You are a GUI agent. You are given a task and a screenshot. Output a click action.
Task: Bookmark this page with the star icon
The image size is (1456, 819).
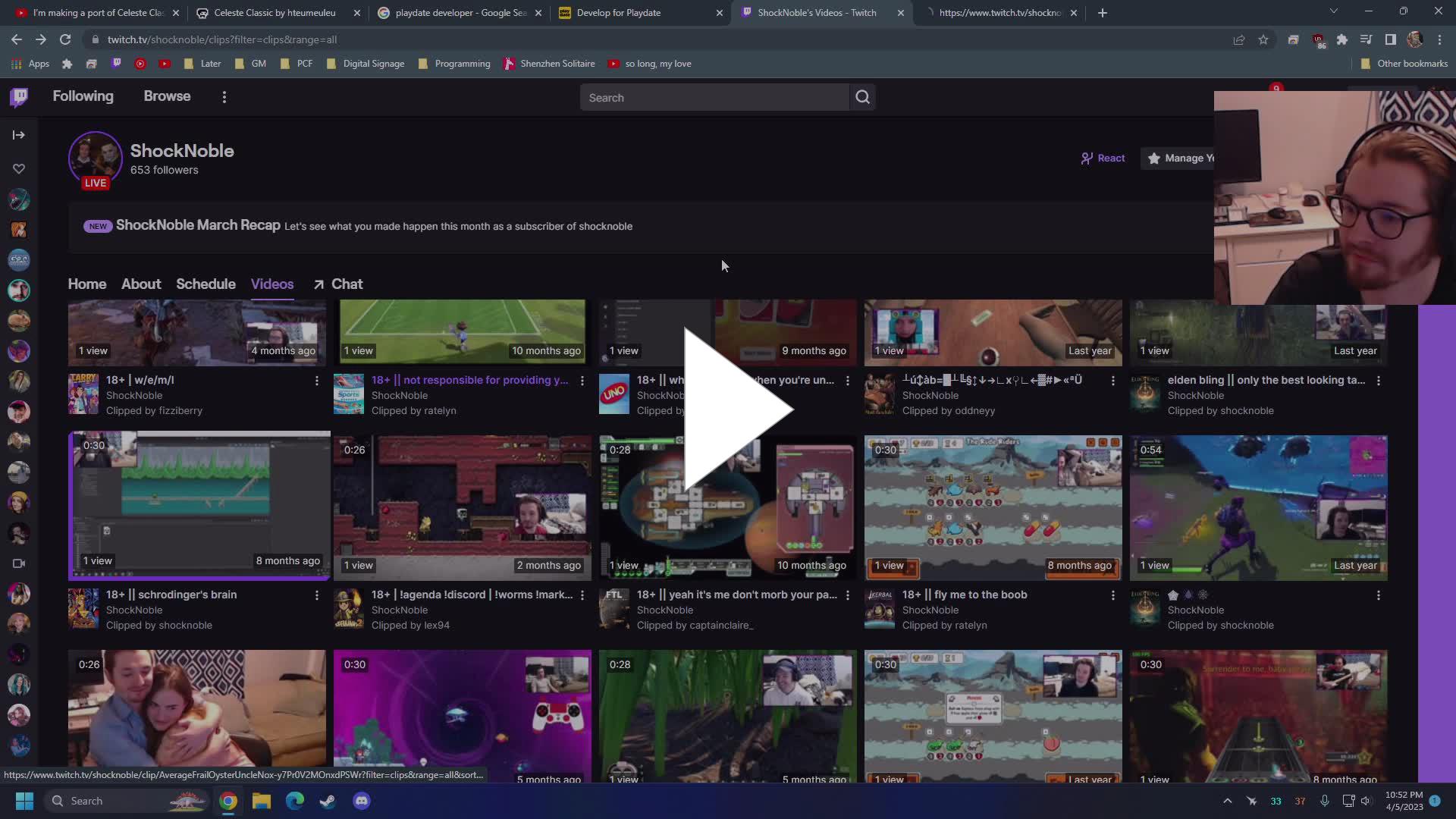[x=1264, y=39]
